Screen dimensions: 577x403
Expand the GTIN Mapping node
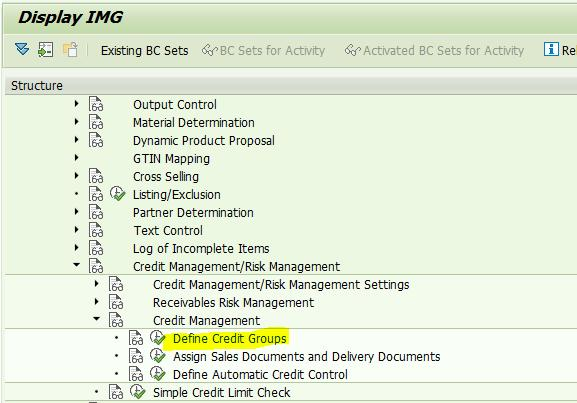point(77,158)
